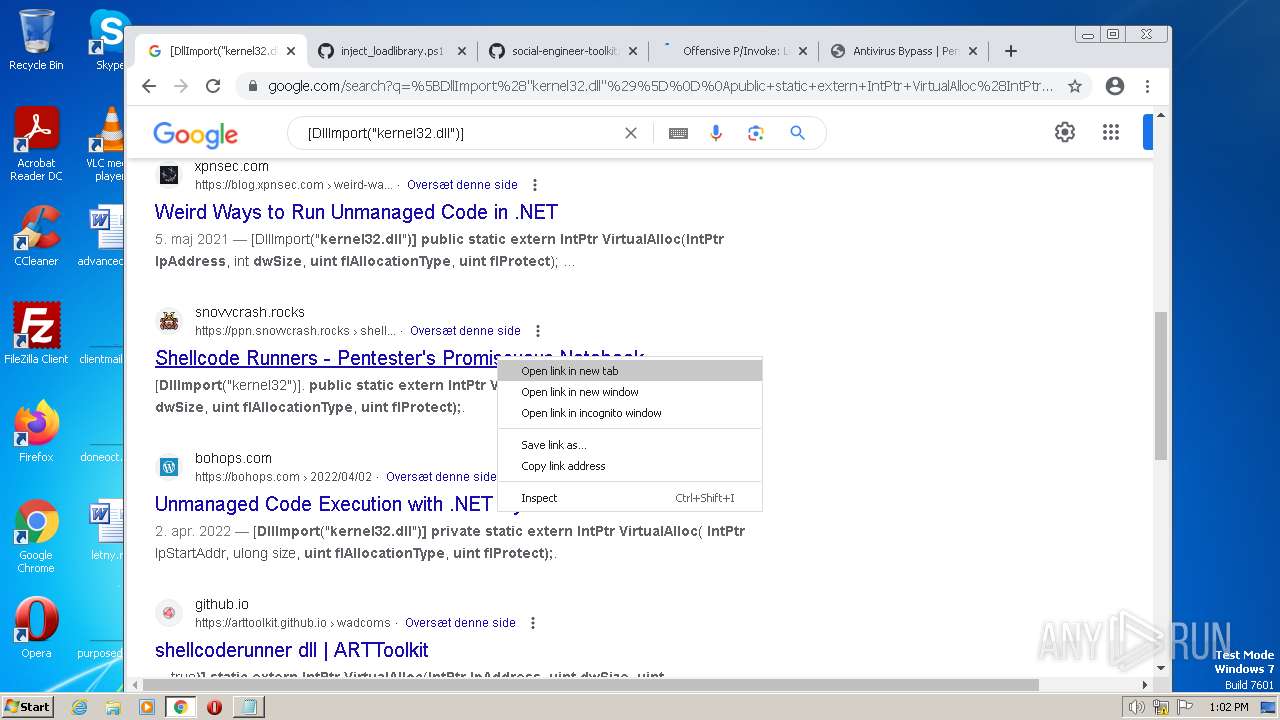Switch to the Offensive P/Invoke tab
Screen dimensions: 1280x720
734,51
